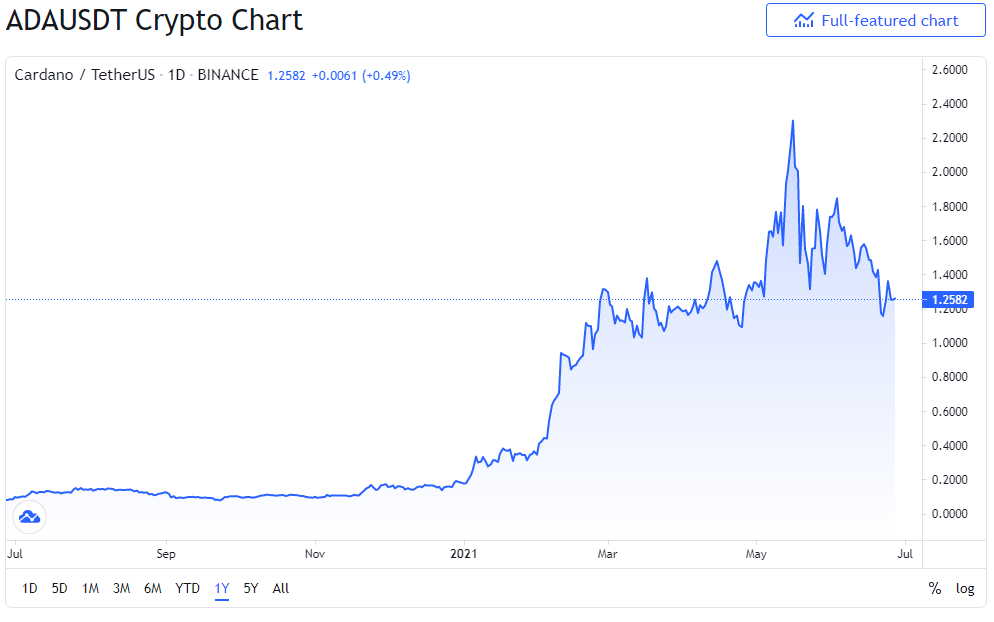Viewport: 994px width, 622px height.
Task: Open the Full-featured chart button
Action: (875, 20)
